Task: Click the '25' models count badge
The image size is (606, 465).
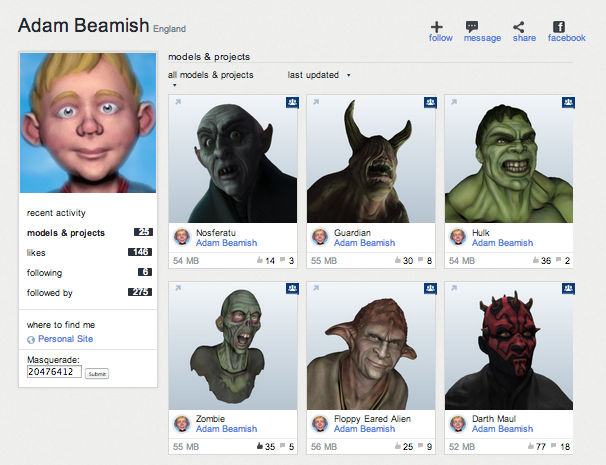Action: click(x=143, y=232)
